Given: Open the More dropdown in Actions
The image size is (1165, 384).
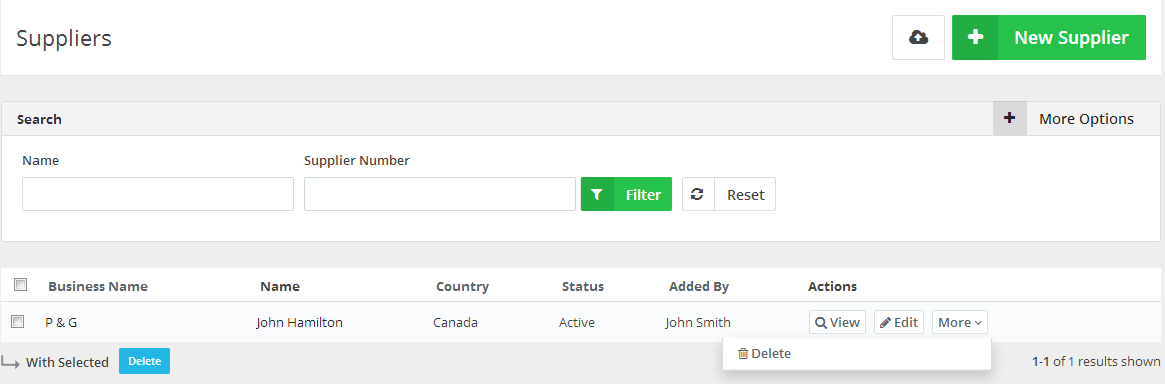Looking at the screenshot, I should (x=960, y=322).
